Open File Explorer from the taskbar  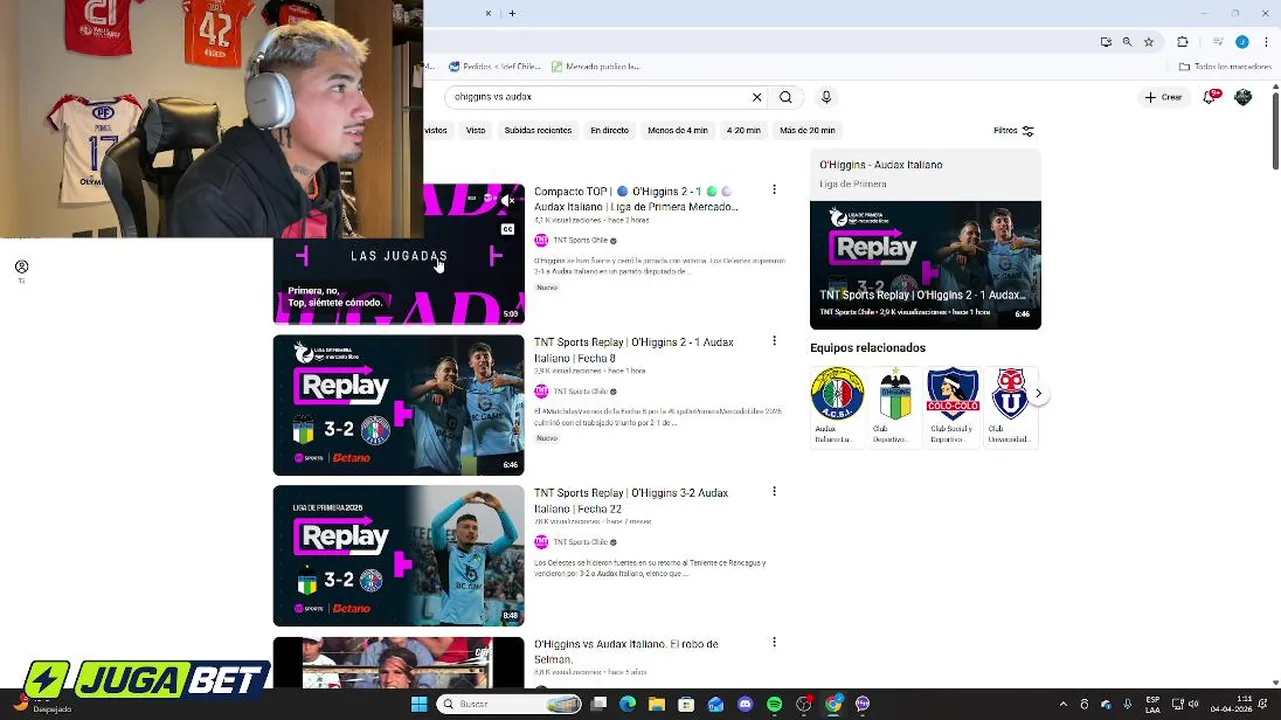tap(657, 704)
